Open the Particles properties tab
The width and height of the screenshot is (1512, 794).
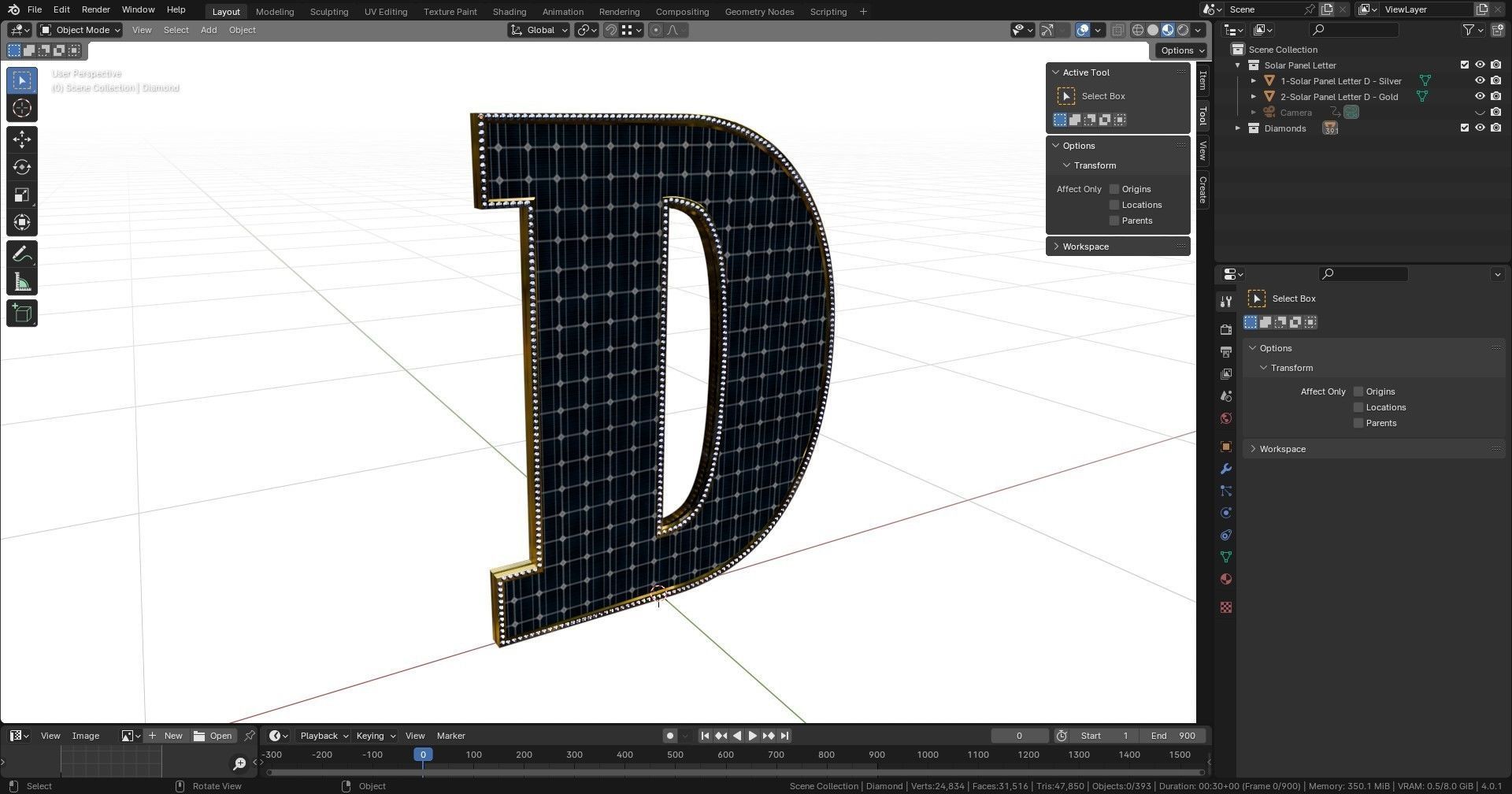point(1225,491)
